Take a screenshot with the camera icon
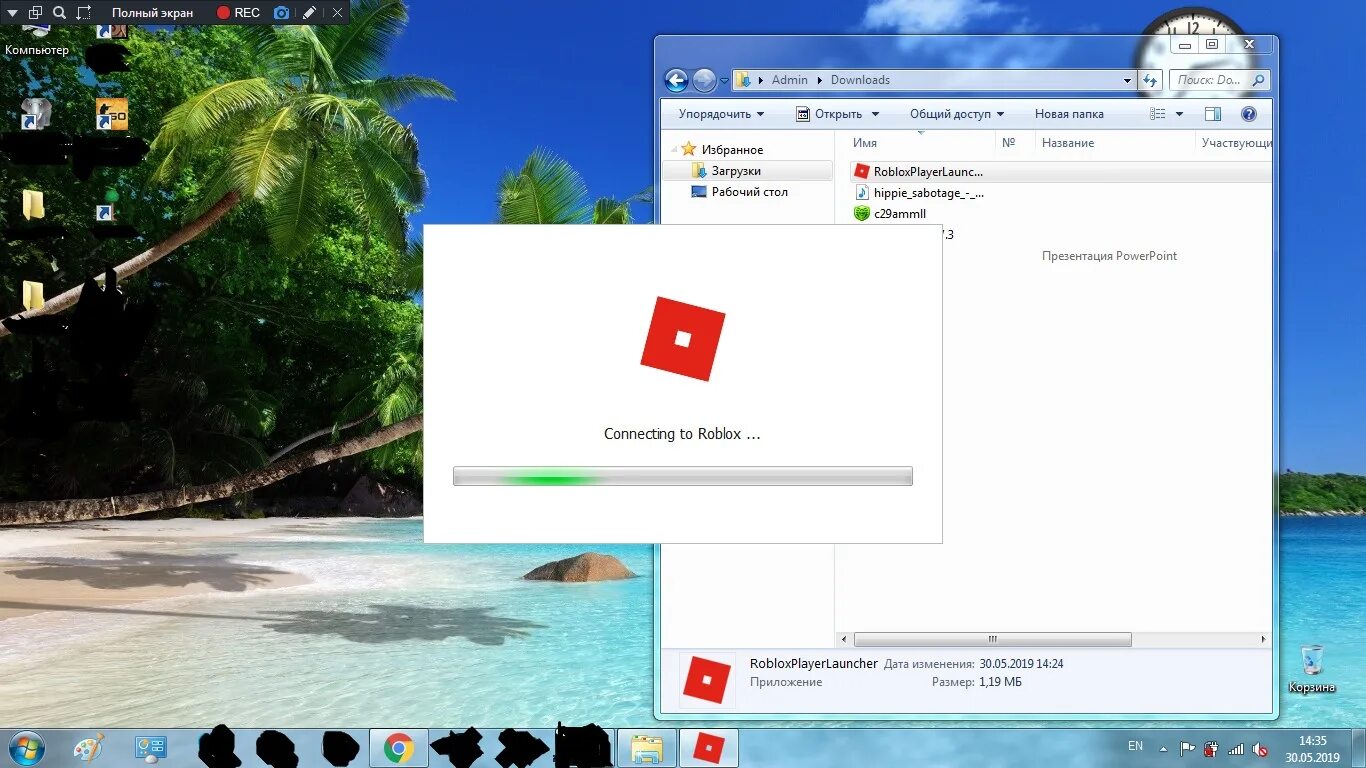This screenshot has width=1366, height=768. pyautogui.click(x=281, y=13)
